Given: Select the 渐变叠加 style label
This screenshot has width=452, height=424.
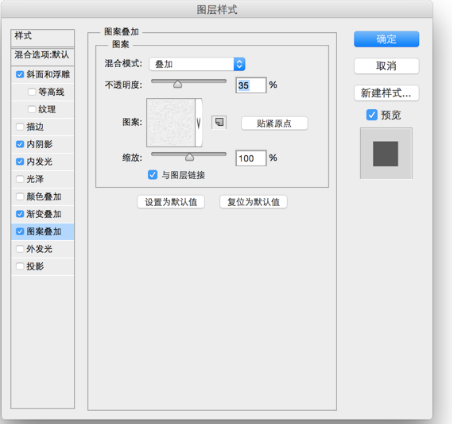Looking at the screenshot, I should [x=44, y=214].
